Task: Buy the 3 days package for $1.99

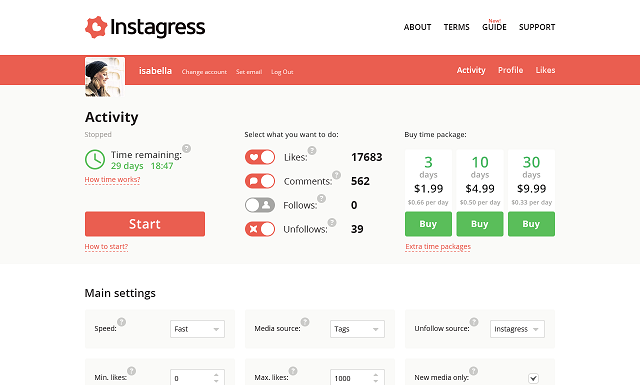Action: pyautogui.click(x=428, y=224)
